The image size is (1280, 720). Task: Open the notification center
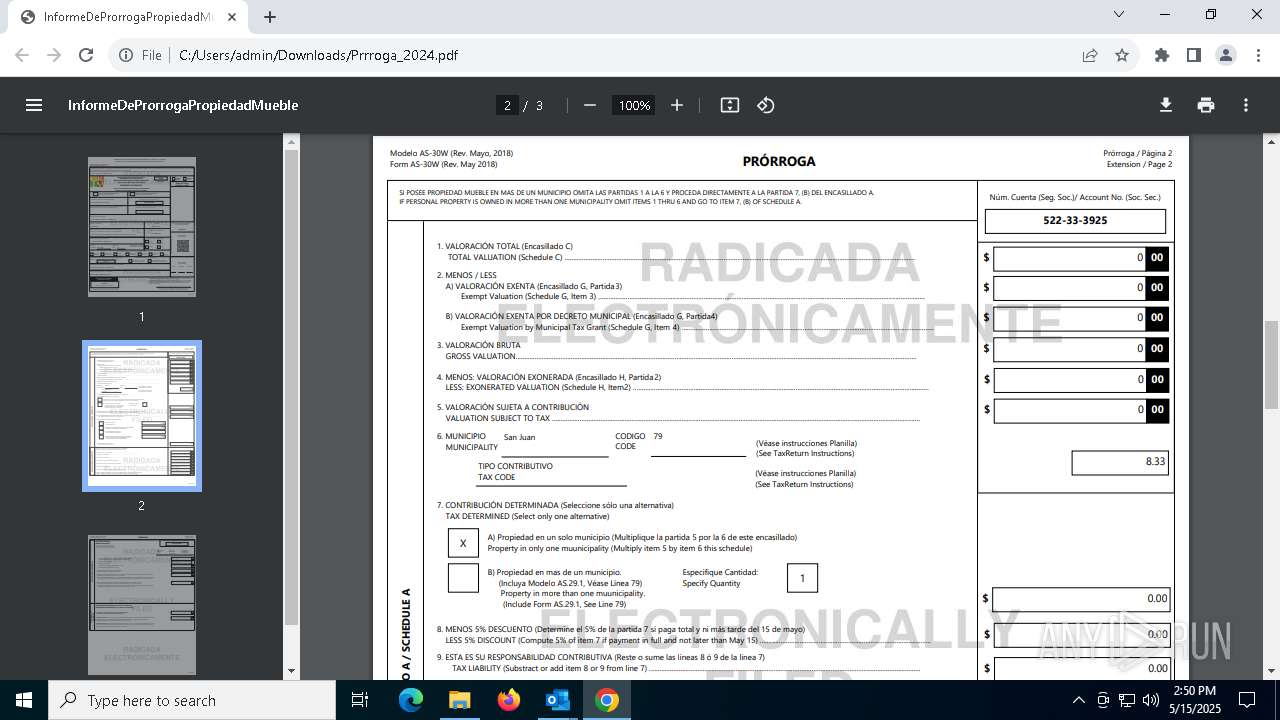coord(1247,700)
